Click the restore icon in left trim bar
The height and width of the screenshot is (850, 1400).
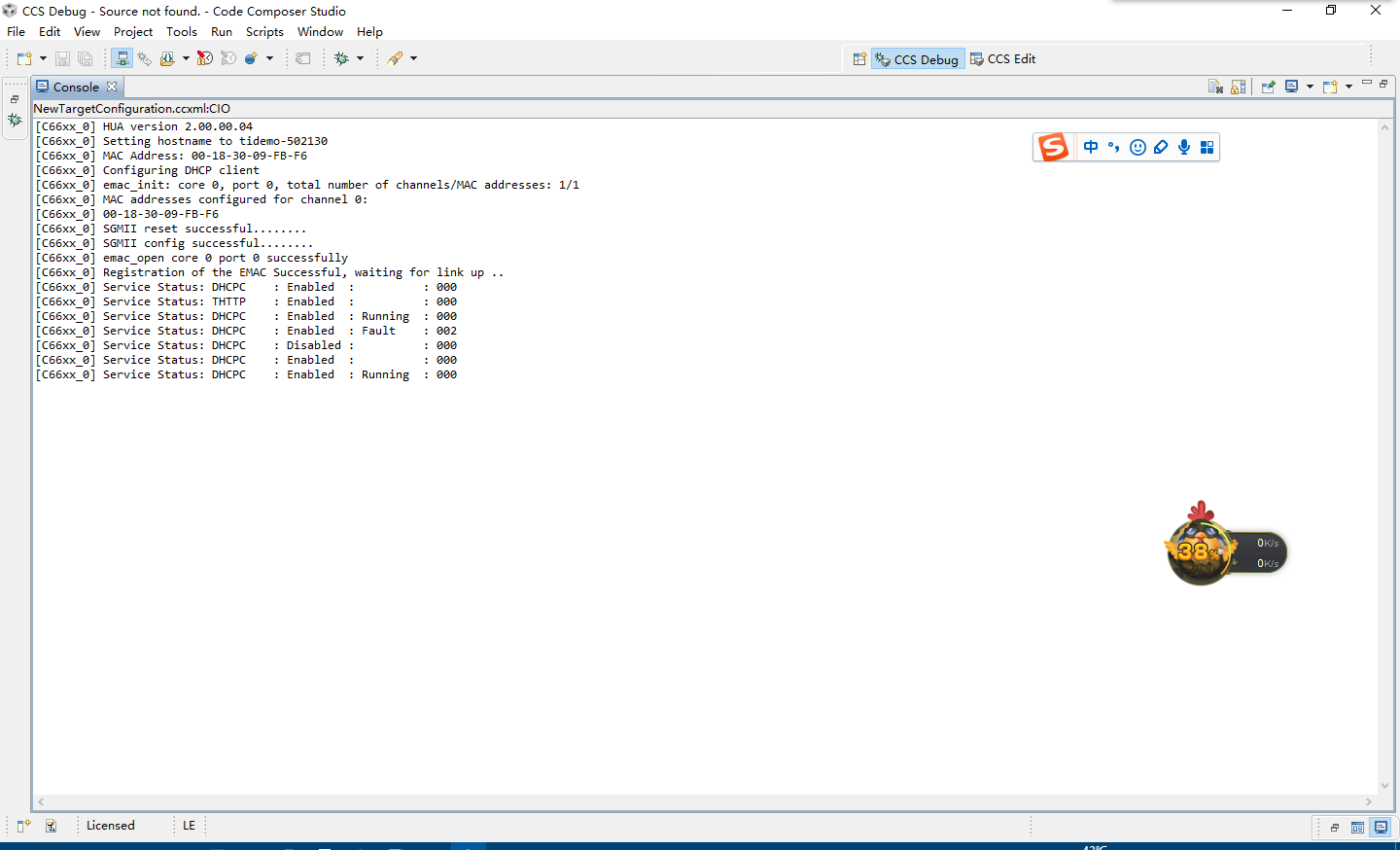[15, 99]
